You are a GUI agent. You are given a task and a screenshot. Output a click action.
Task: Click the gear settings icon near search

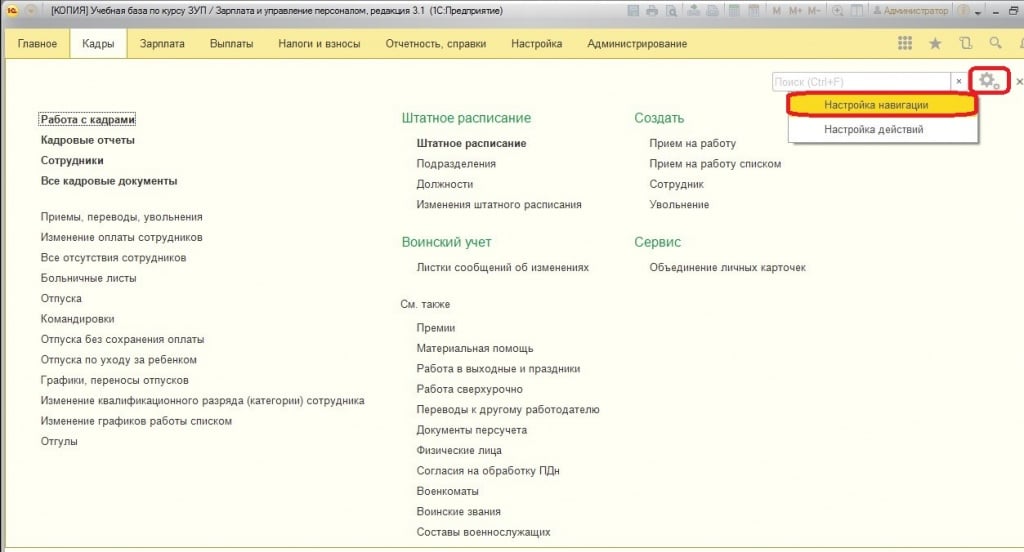[988, 81]
